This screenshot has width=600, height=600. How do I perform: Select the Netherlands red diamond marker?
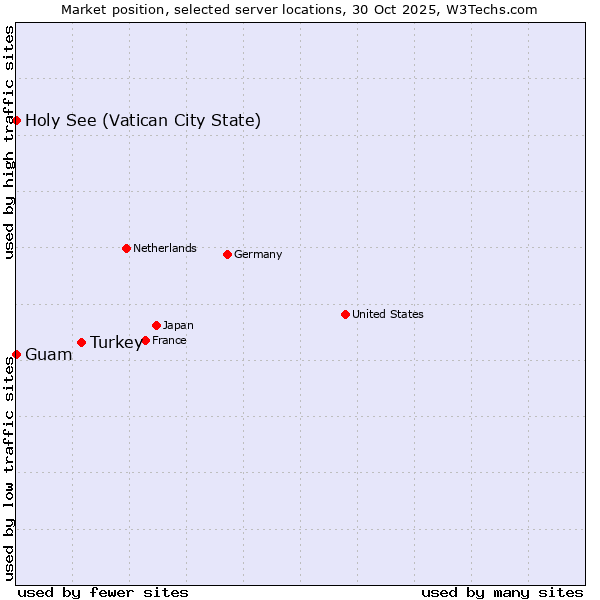(126, 248)
